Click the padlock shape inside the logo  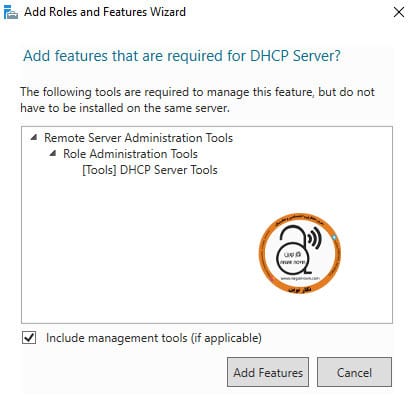293,251
